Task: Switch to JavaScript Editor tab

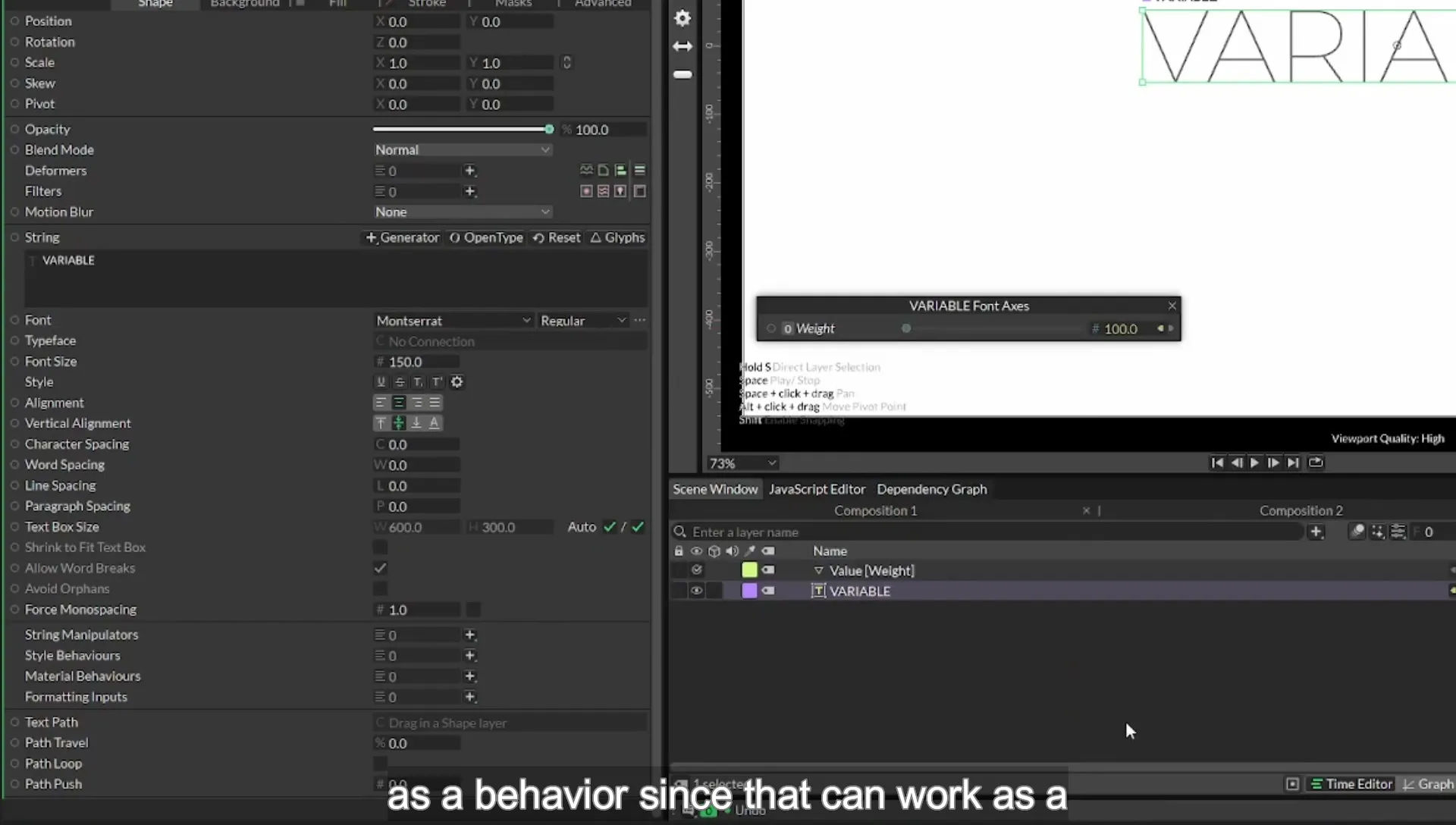Action: (x=817, y=490)
